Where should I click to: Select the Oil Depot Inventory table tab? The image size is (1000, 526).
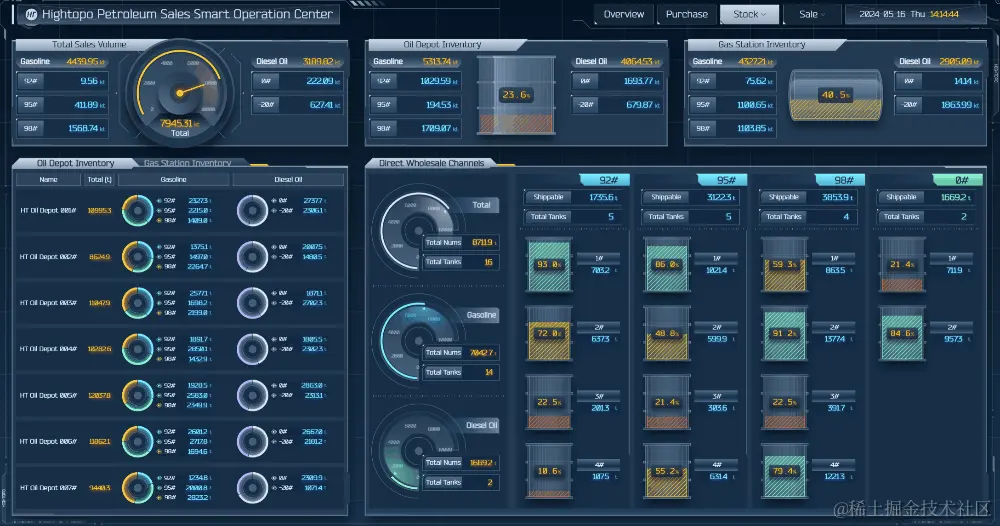pyautogui.click(x=75, y=163)
